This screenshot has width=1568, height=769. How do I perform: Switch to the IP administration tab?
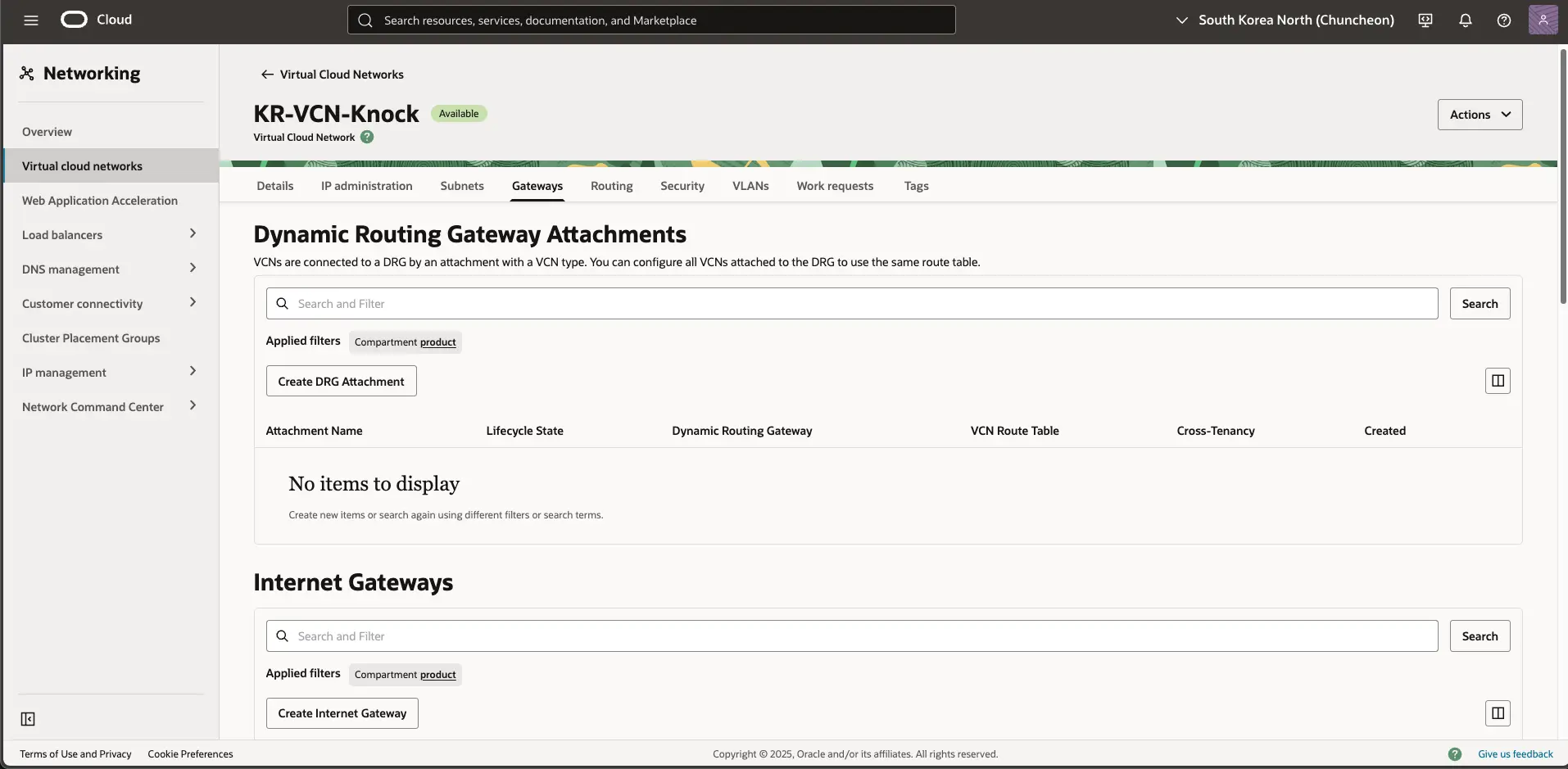(367, 186)
